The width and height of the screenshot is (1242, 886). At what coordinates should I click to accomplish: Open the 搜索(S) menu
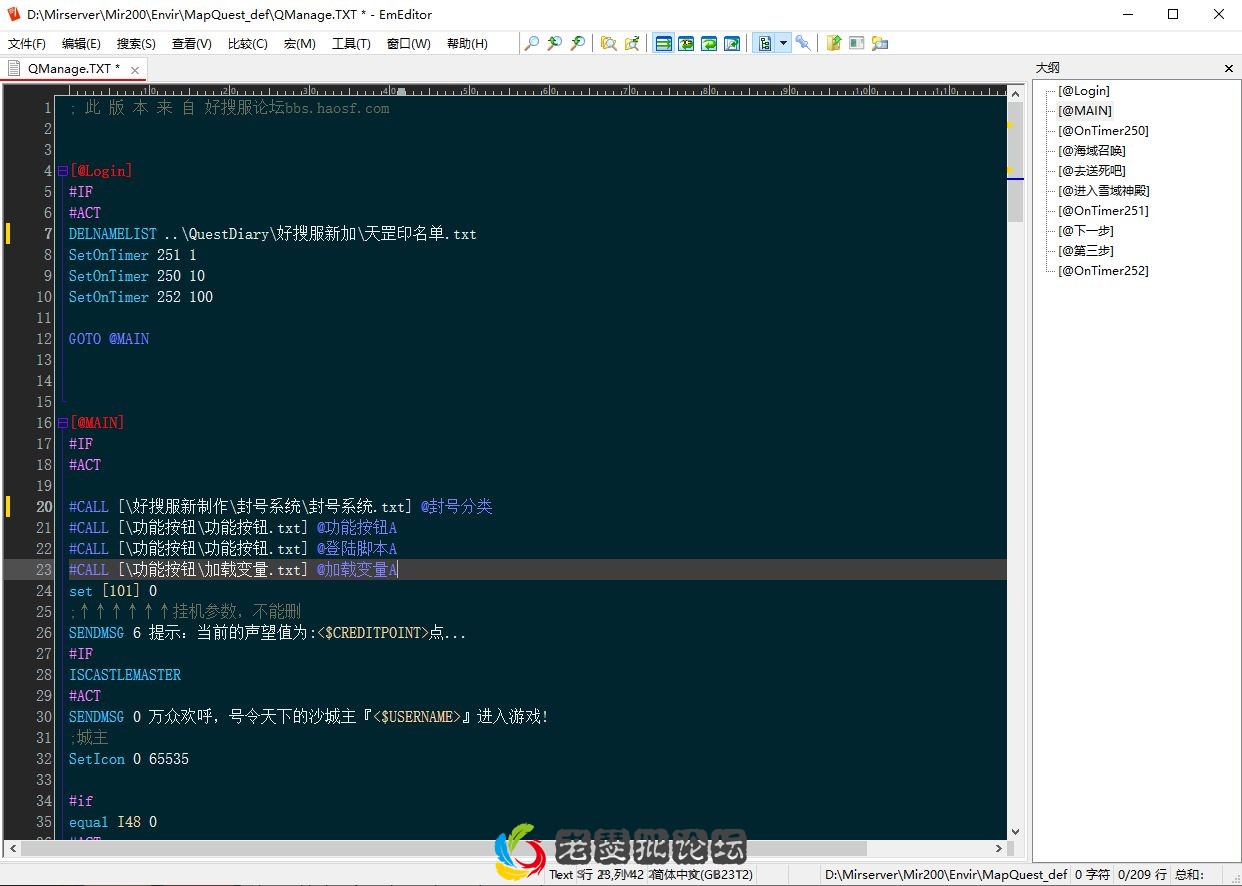point(136,44)
